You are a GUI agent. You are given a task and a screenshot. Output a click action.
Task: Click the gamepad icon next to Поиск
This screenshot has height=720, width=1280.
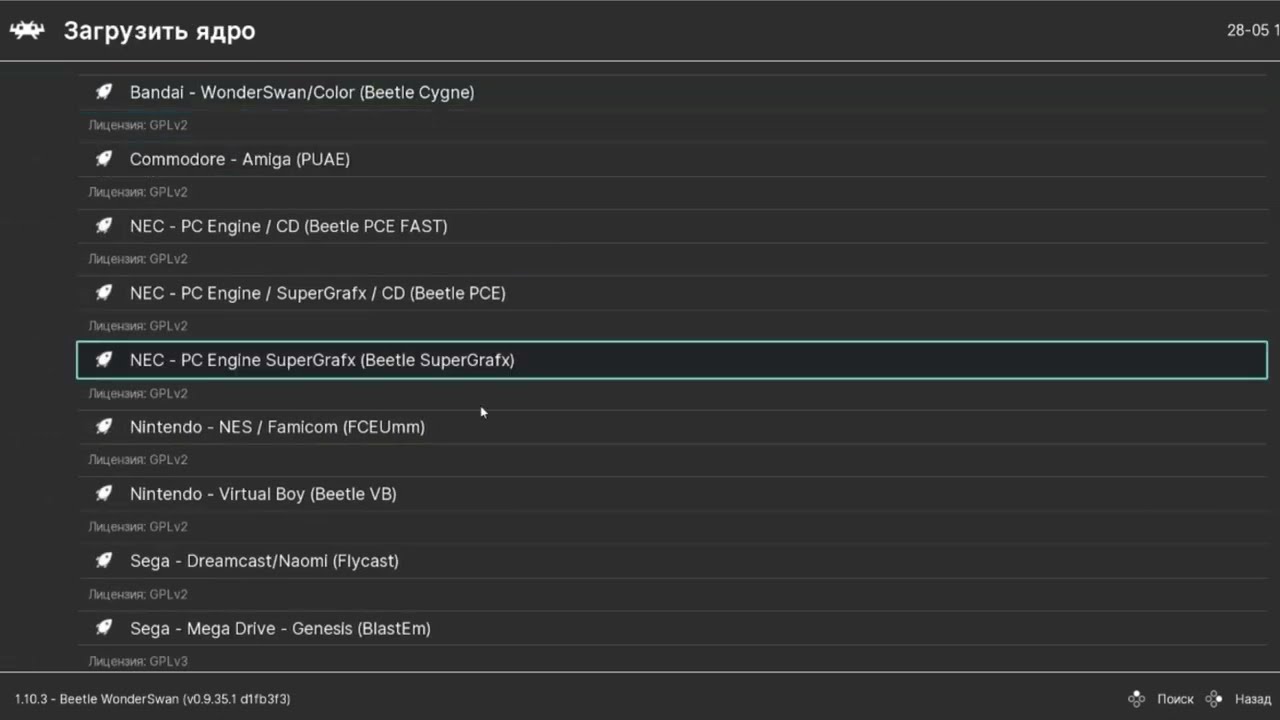(x=1136, y=699)
